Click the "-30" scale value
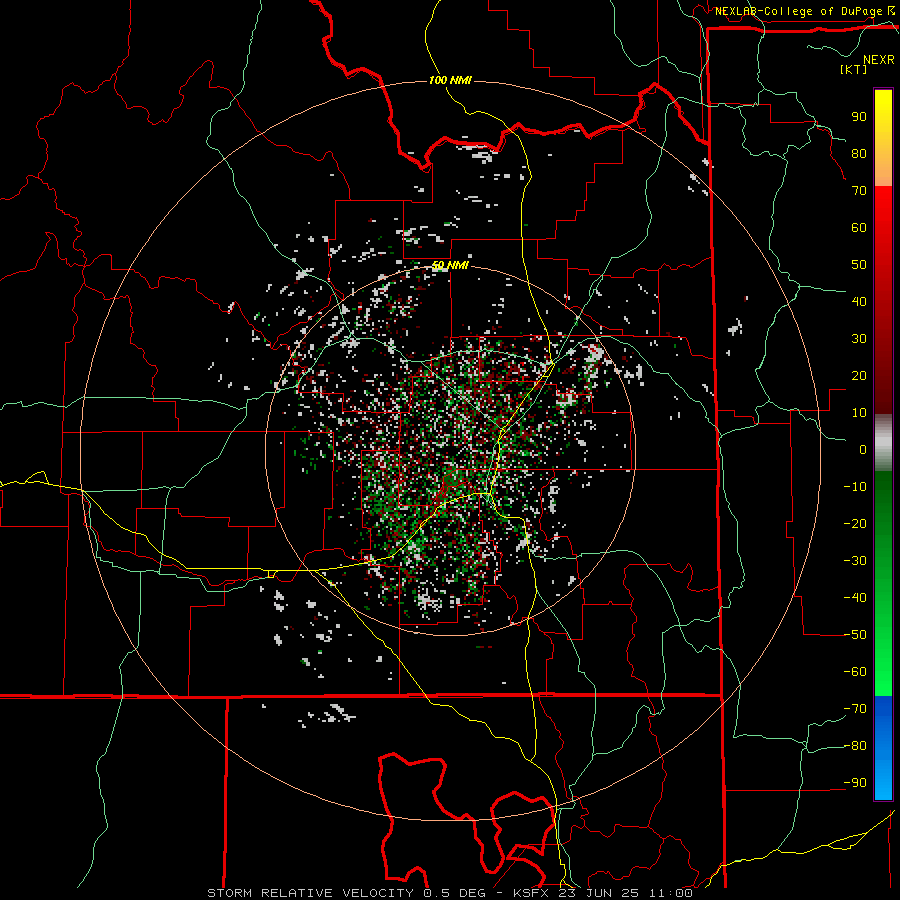 855,561
